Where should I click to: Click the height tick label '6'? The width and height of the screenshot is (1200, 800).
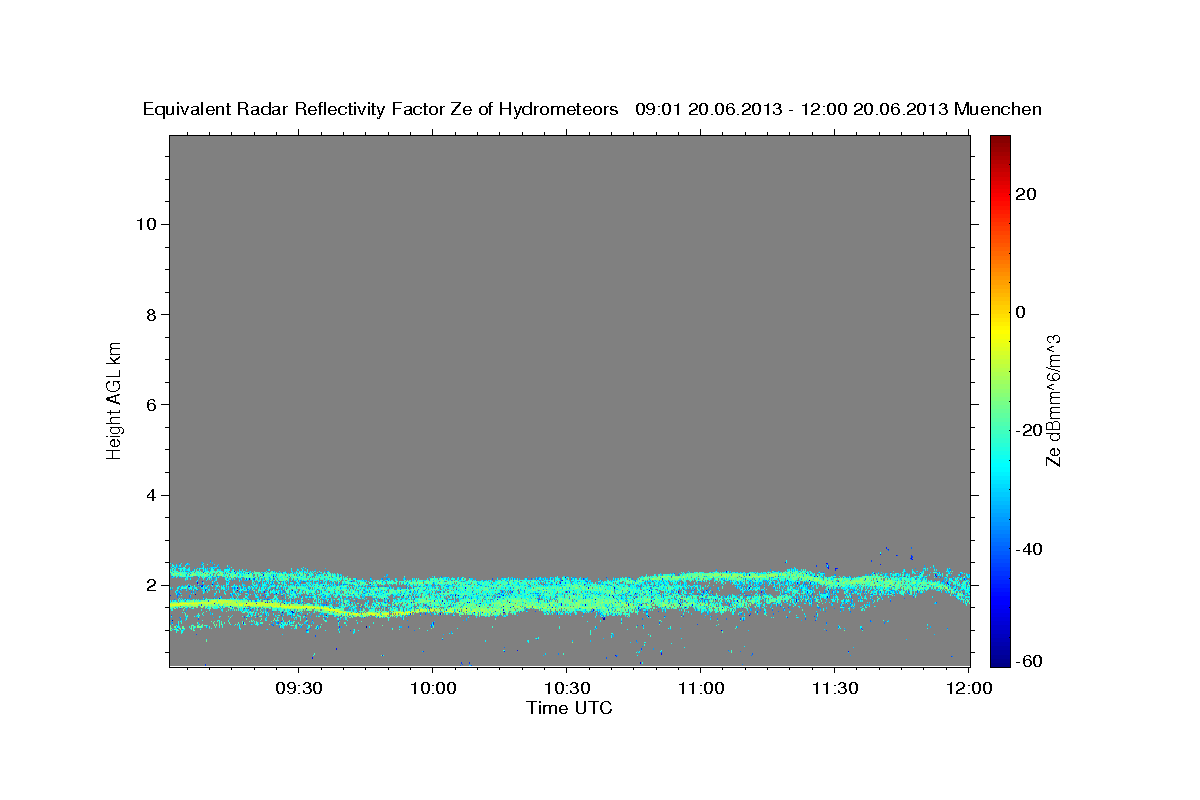coord(149,405)
